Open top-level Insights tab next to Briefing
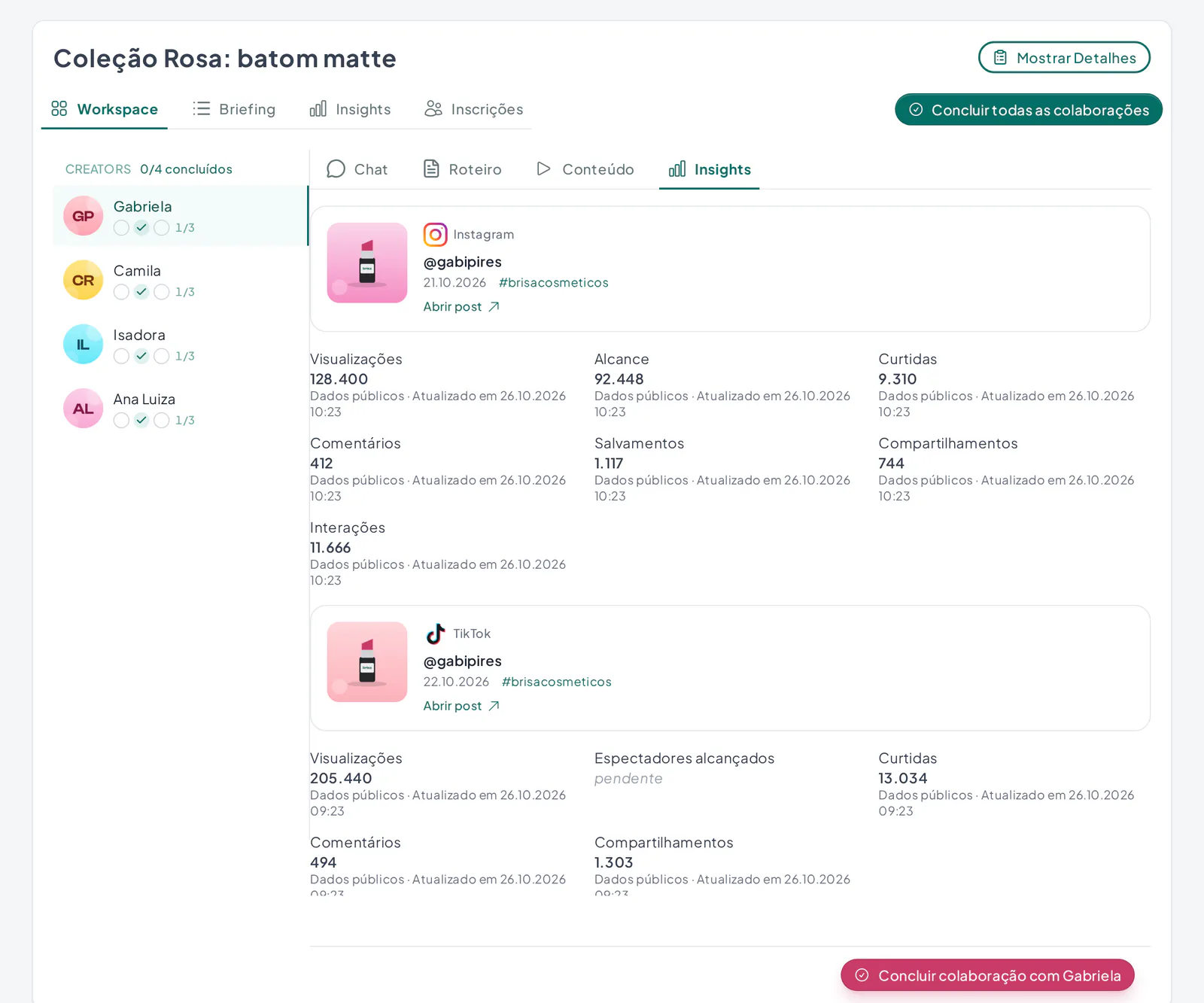The width and height of the screenshot is (1204, 1003). [350, 109]
